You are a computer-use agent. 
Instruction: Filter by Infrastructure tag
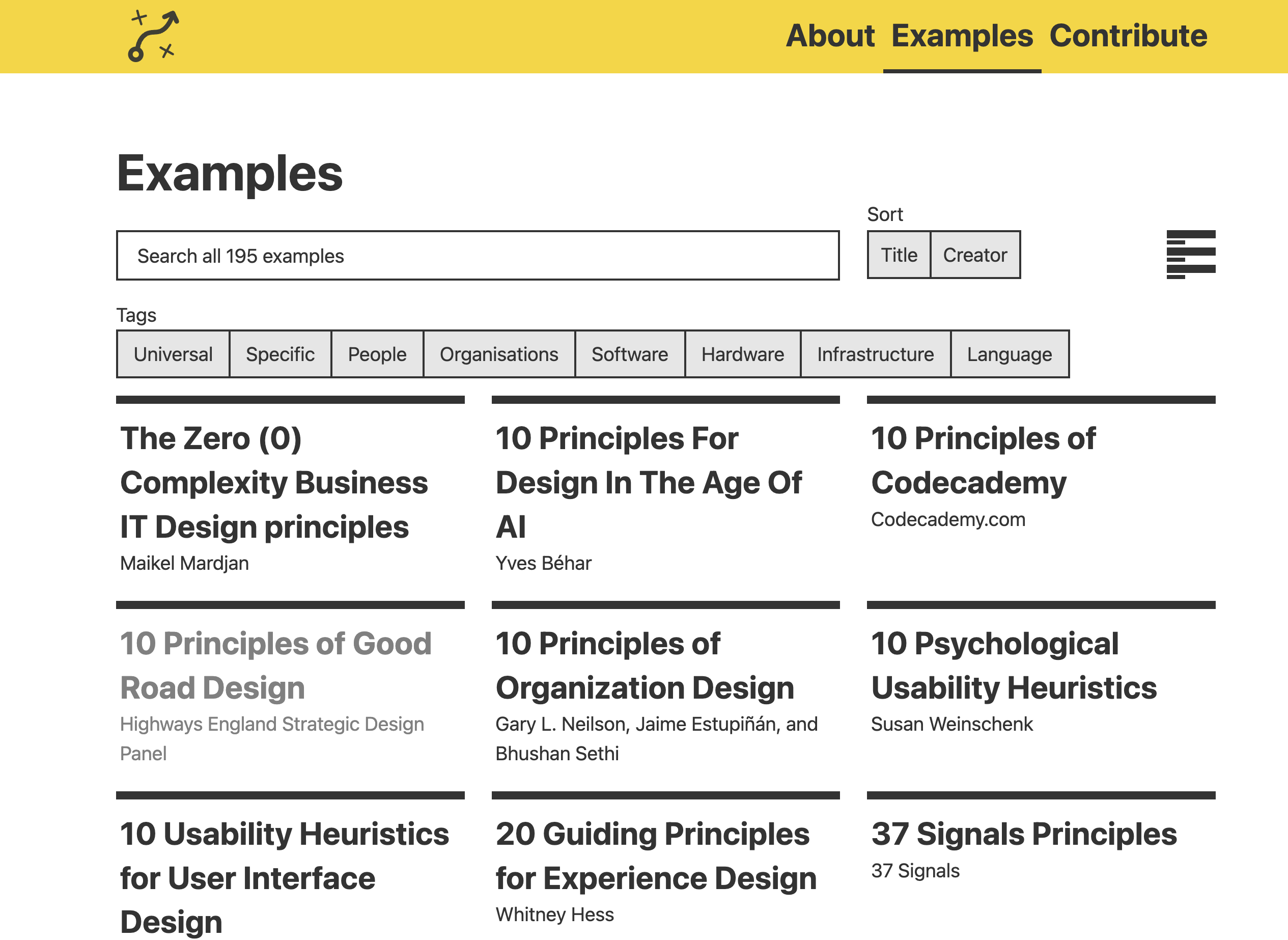[876, 354]
